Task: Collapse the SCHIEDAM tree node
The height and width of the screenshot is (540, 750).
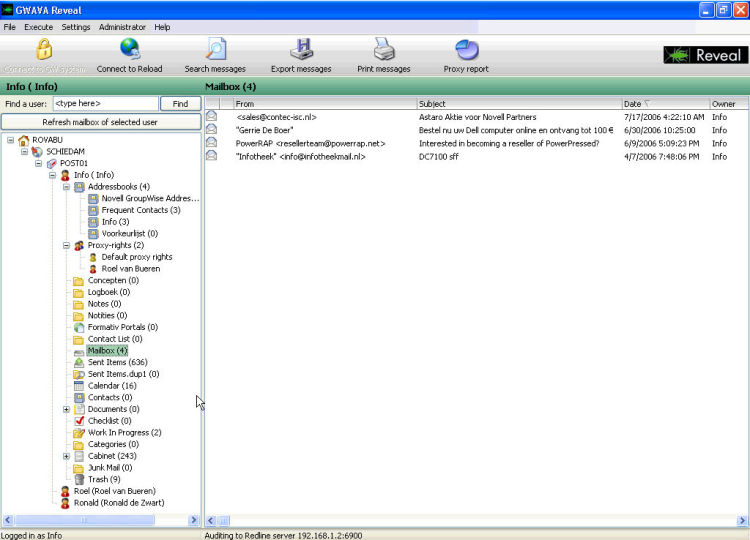Action: (24, 152)
